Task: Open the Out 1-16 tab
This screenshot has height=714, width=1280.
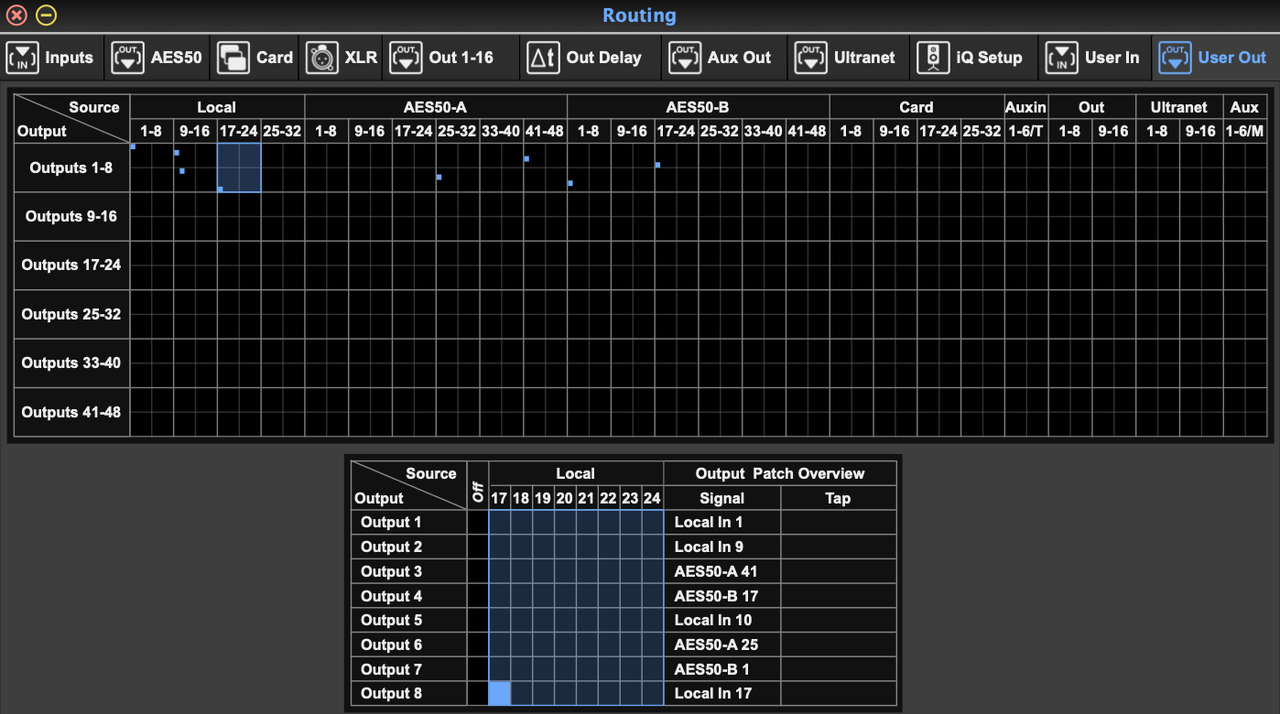Action: 452,57
